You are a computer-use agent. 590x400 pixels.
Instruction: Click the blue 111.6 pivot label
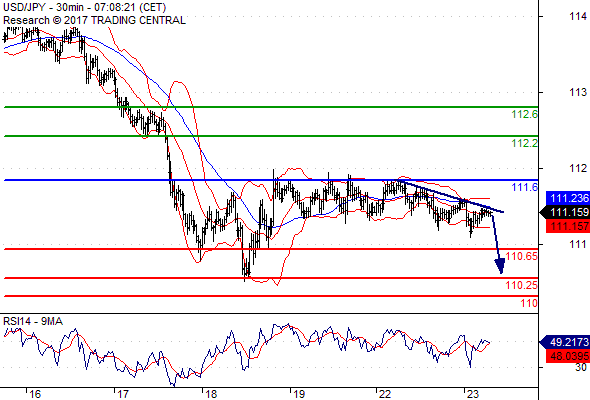524,187
